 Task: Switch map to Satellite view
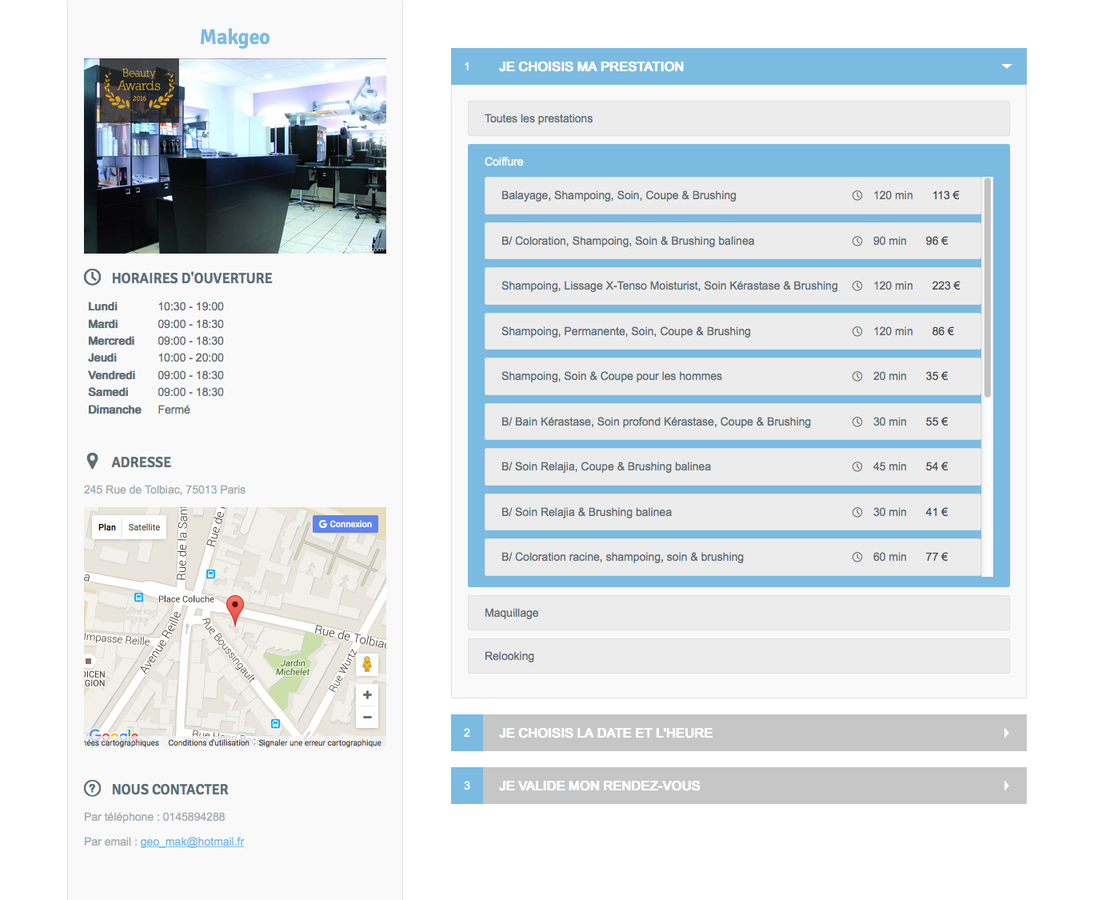pyautogui.click(x=144, y=527)
